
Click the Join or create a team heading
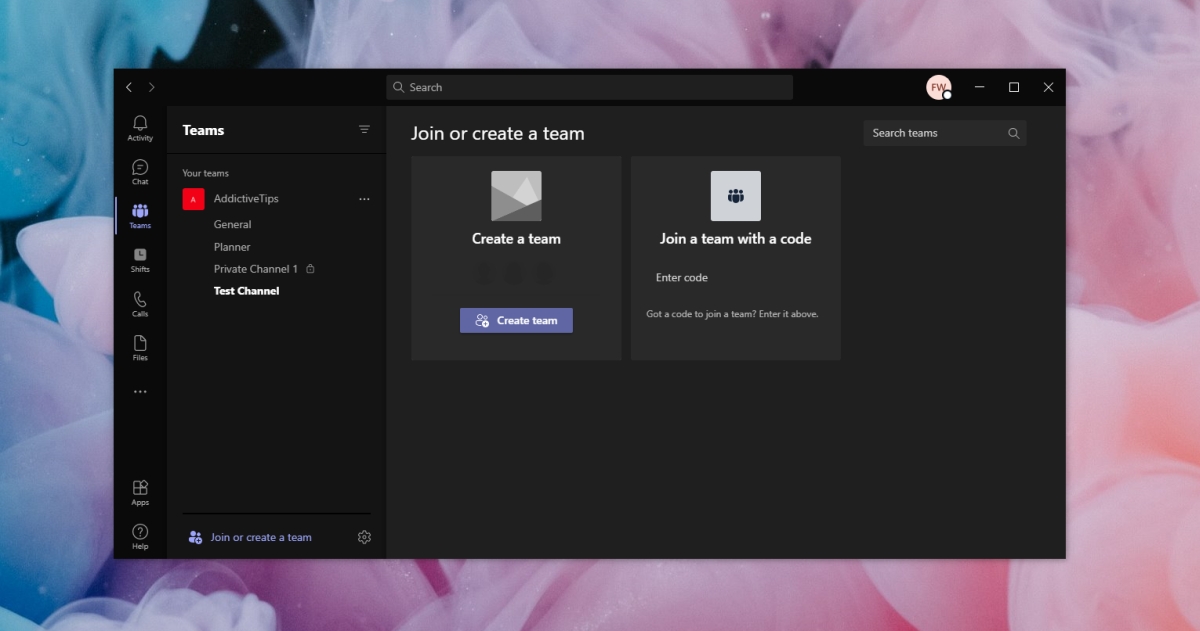[498, 133]
